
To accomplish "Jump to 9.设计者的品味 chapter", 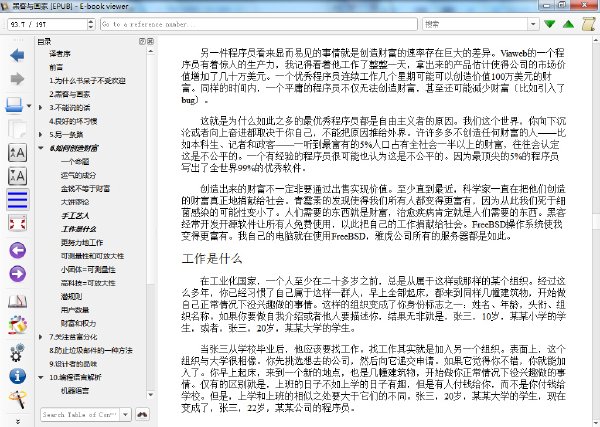I will tap(73, 363).
